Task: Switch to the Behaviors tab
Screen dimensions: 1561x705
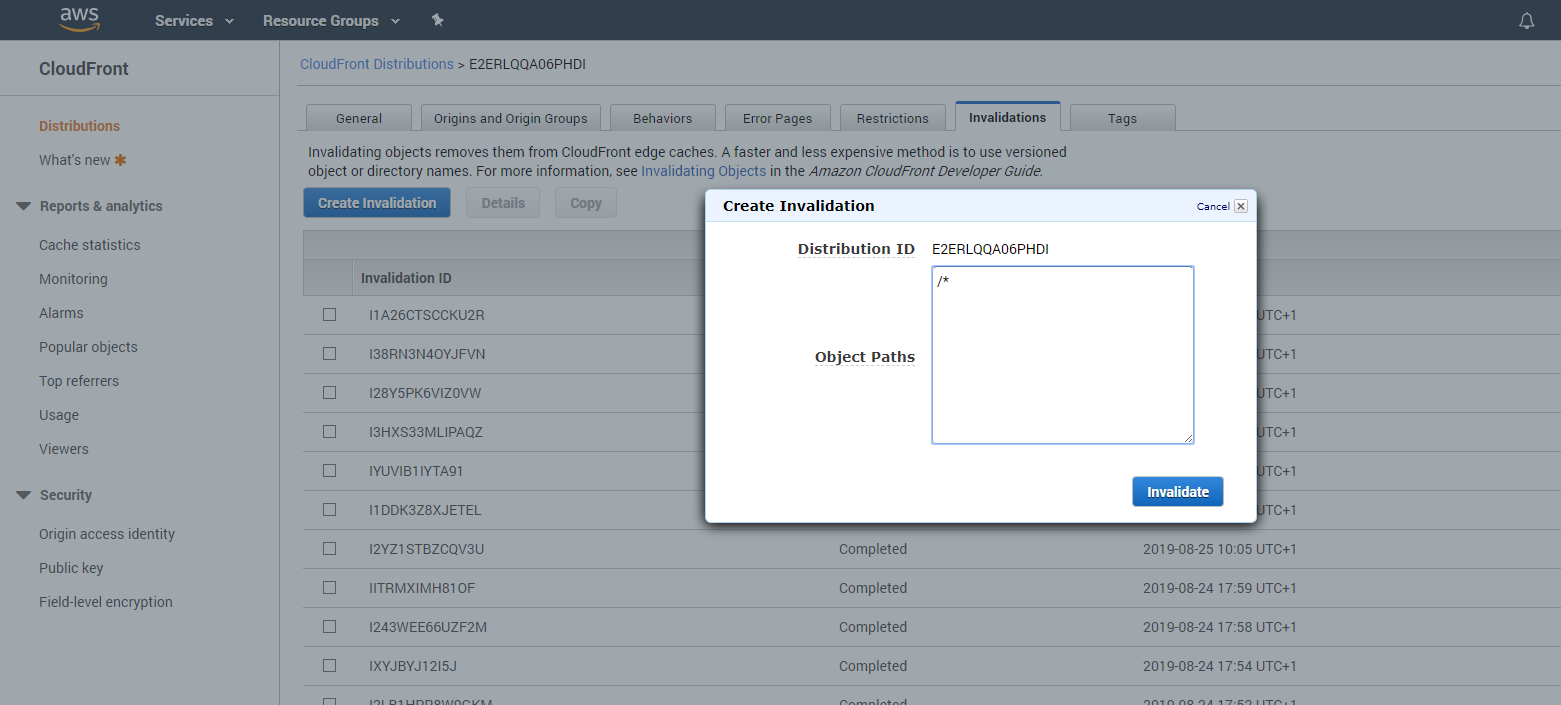Action: coord(662,118)
